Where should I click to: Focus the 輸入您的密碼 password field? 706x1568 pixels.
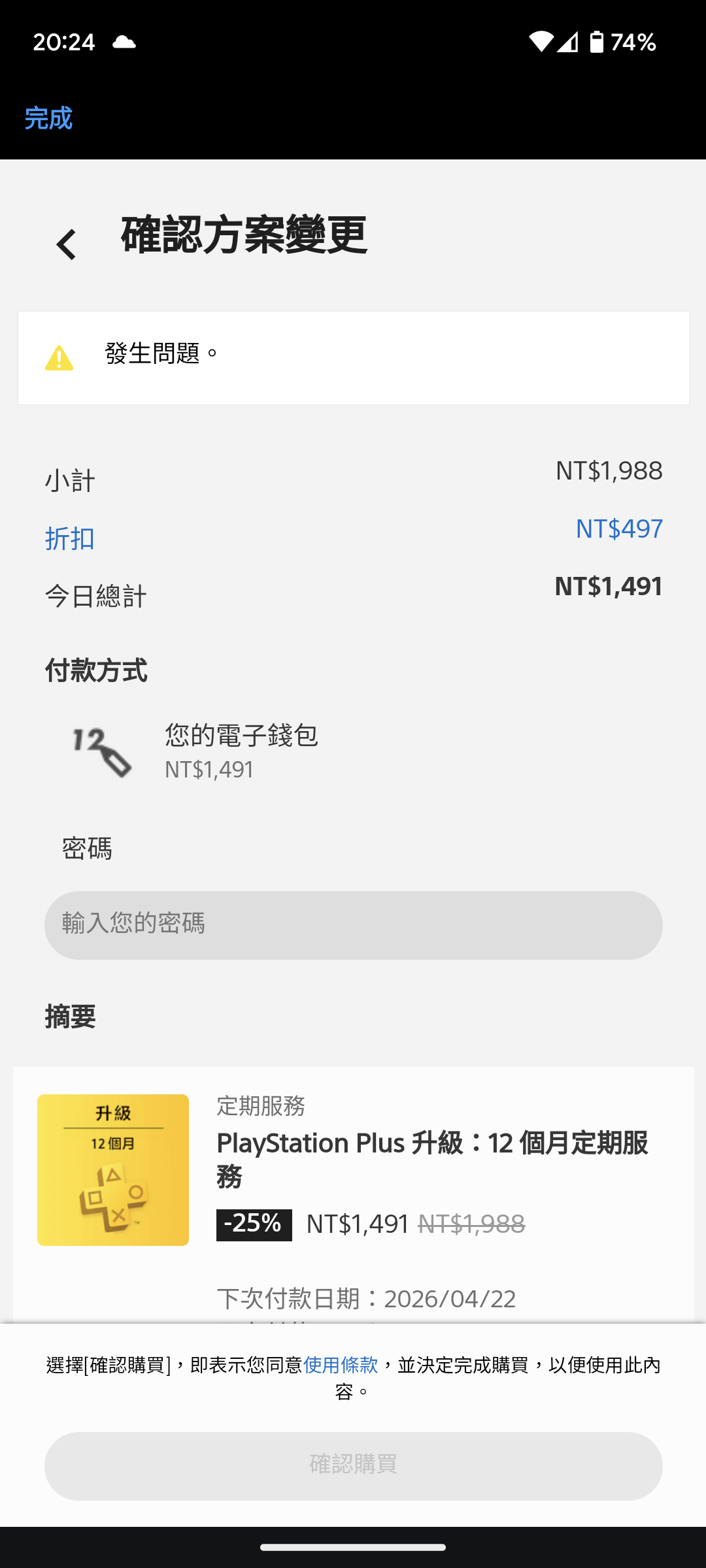click(x=353, y=925)
